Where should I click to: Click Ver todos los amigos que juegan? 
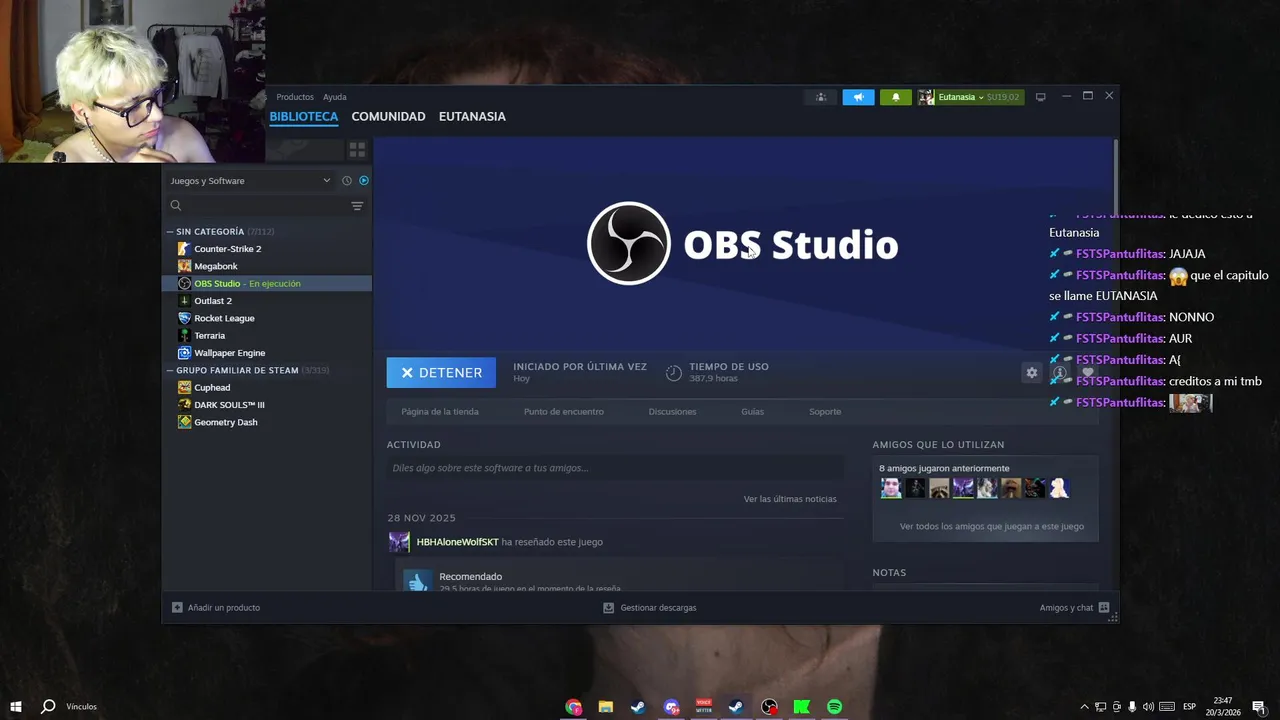[992, 526]
